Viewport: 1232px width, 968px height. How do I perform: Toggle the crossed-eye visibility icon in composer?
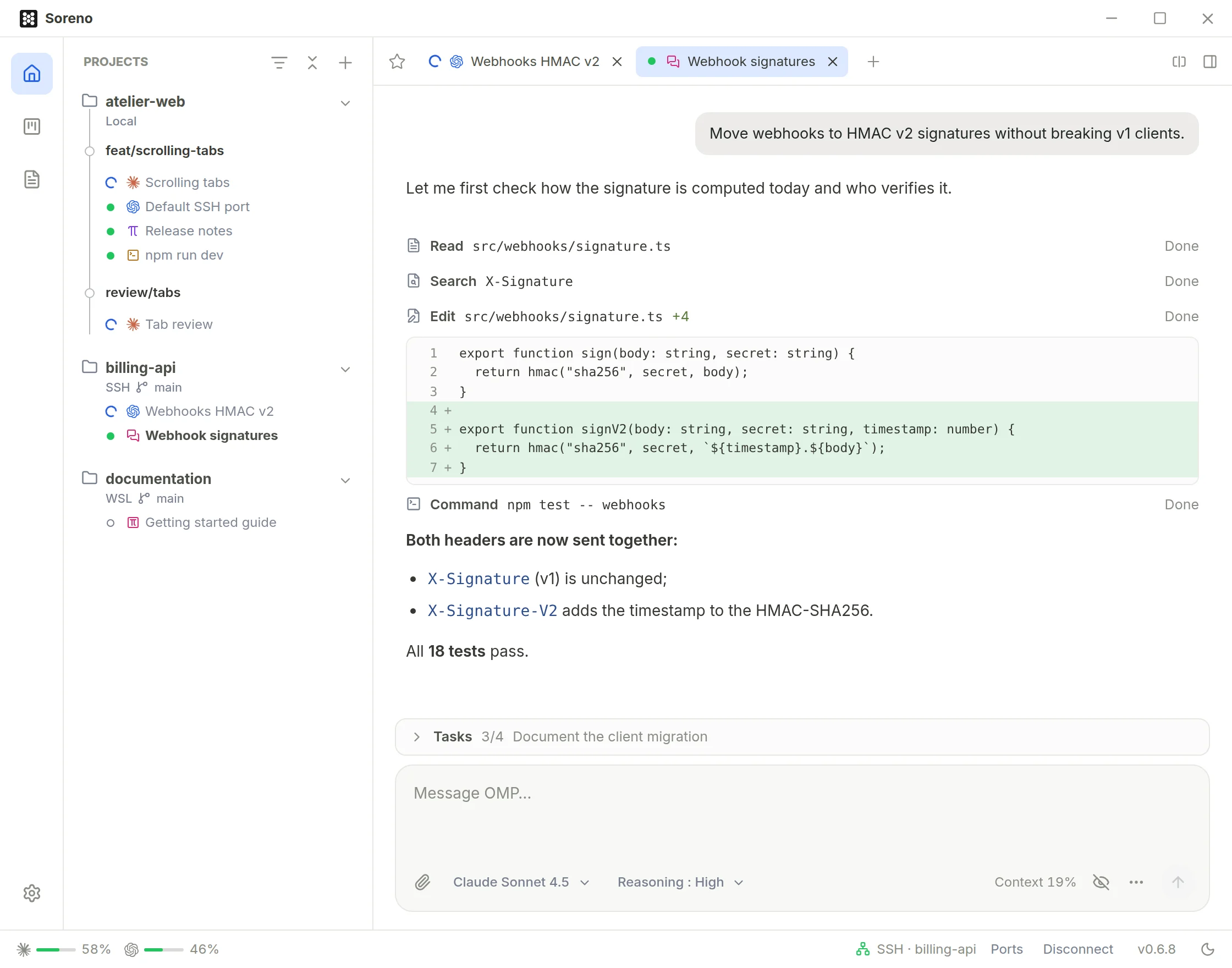[x=1101, y=882]
